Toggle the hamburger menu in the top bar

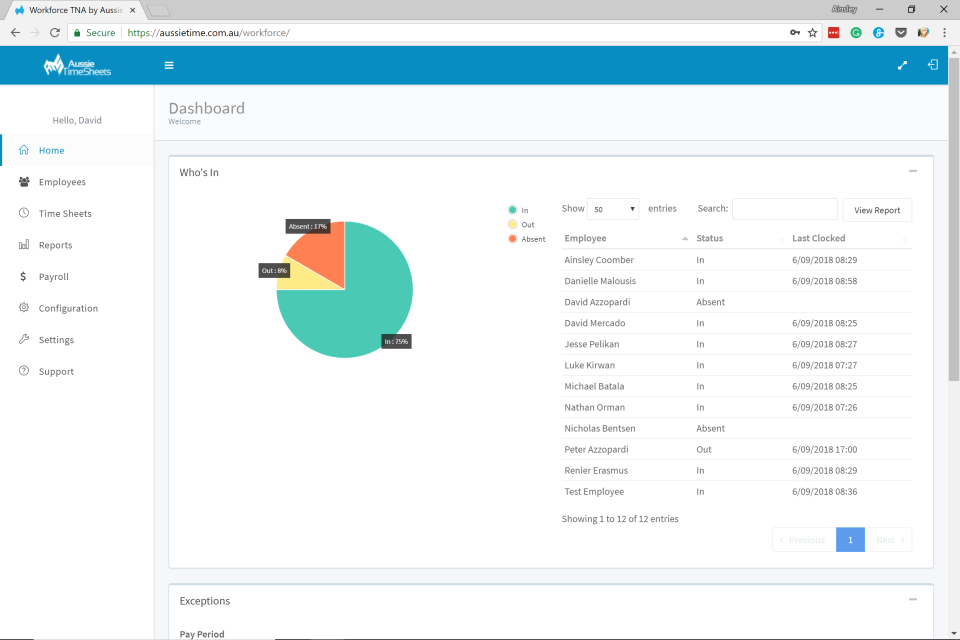coord(169,64)
